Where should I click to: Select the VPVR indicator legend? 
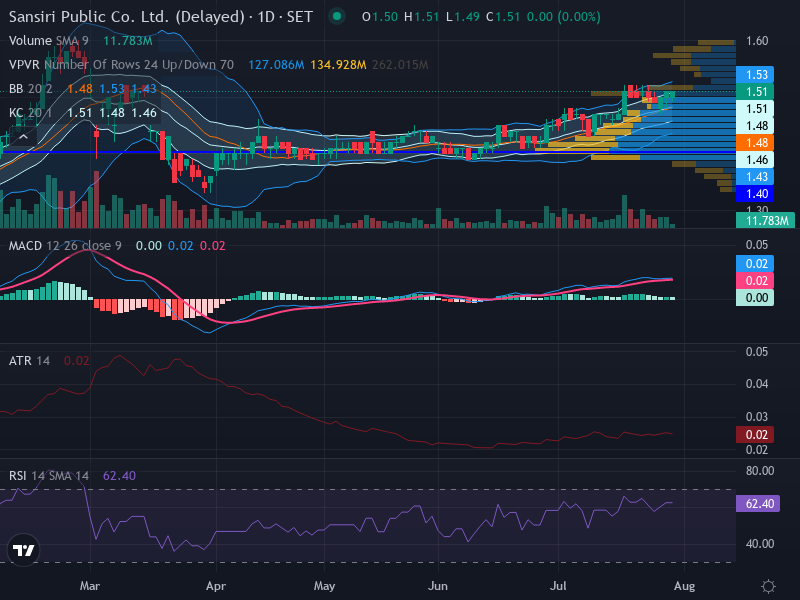point(121,65)
